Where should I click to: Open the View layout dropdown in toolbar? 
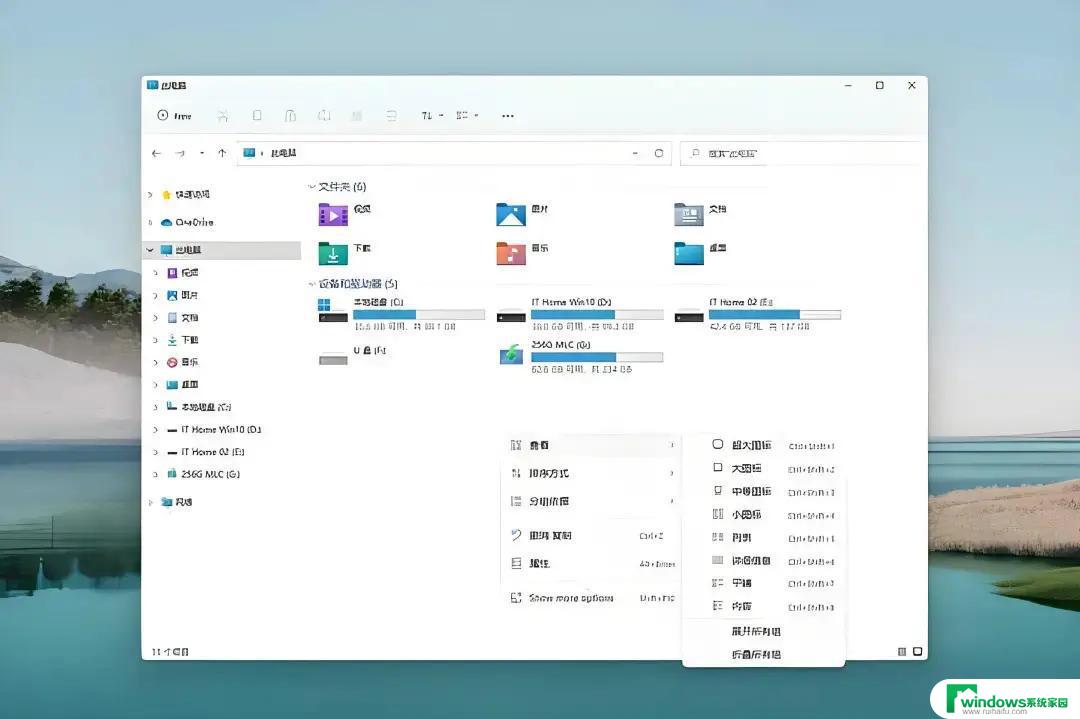tap(467, 116)
